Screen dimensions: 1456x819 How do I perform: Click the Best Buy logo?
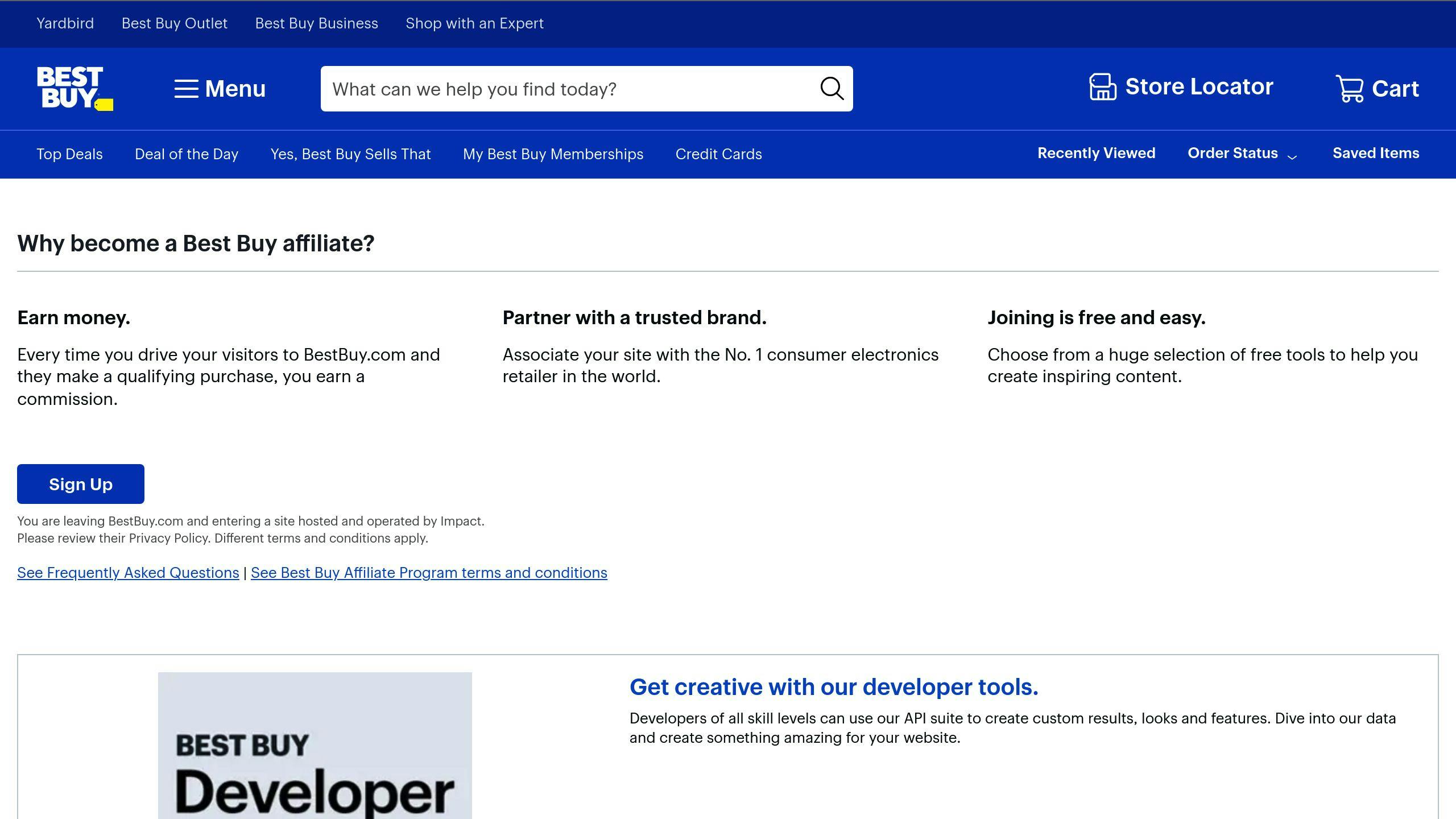coord(75,88)
